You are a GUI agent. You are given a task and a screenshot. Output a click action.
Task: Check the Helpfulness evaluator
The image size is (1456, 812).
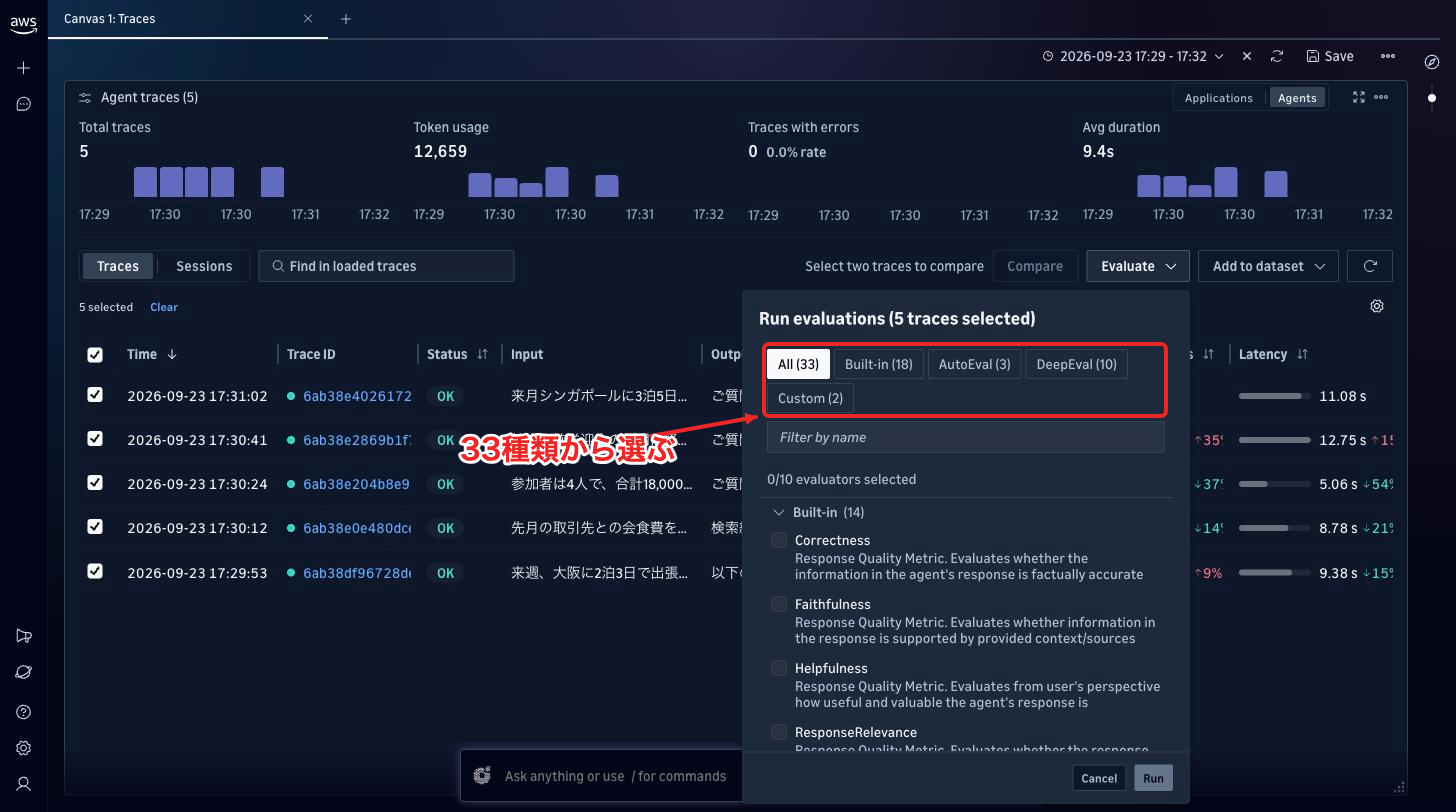pyautogui.click(x=779, y=668)
